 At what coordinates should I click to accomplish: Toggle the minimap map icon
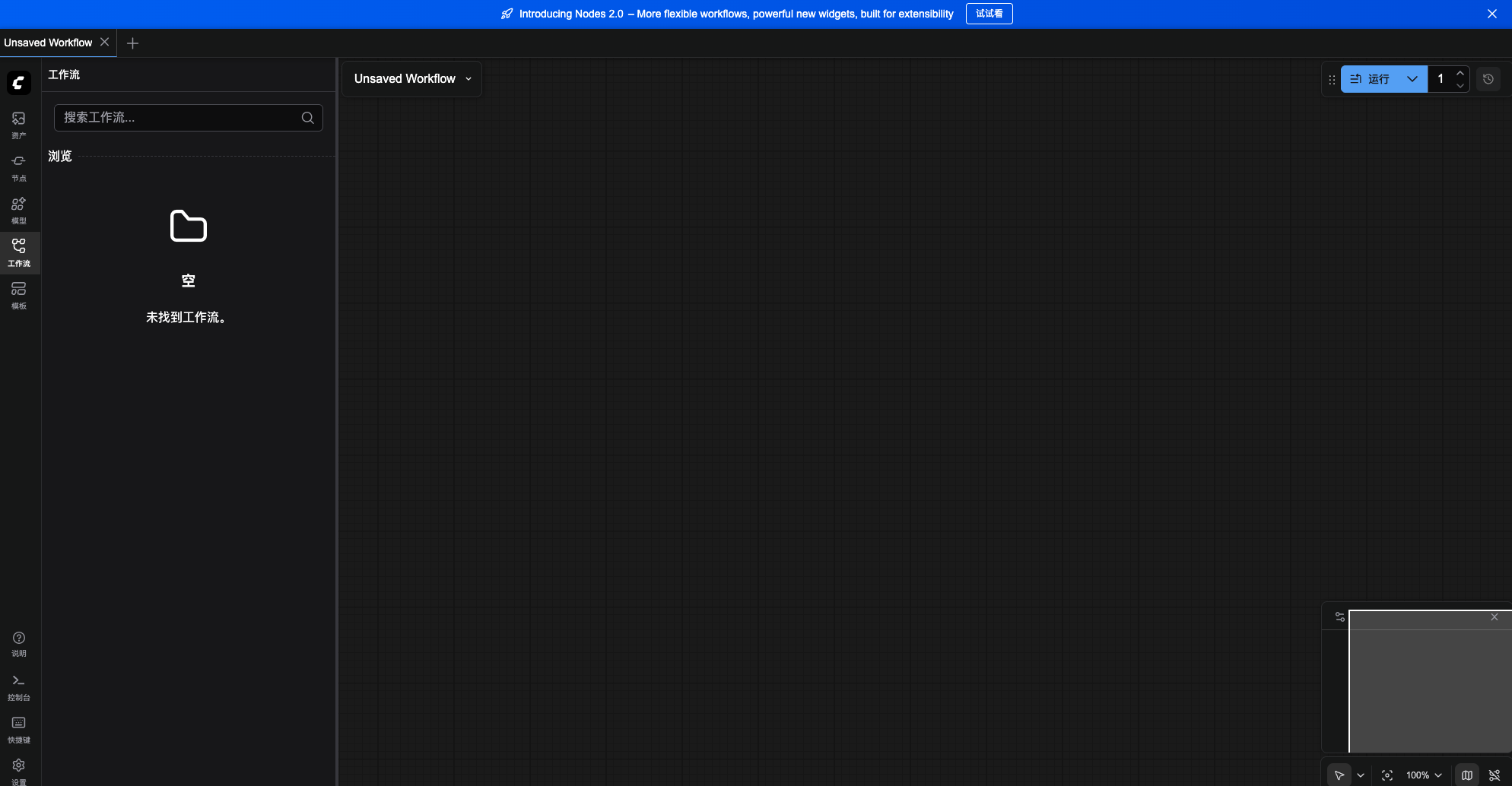[x=1467, y=775]
